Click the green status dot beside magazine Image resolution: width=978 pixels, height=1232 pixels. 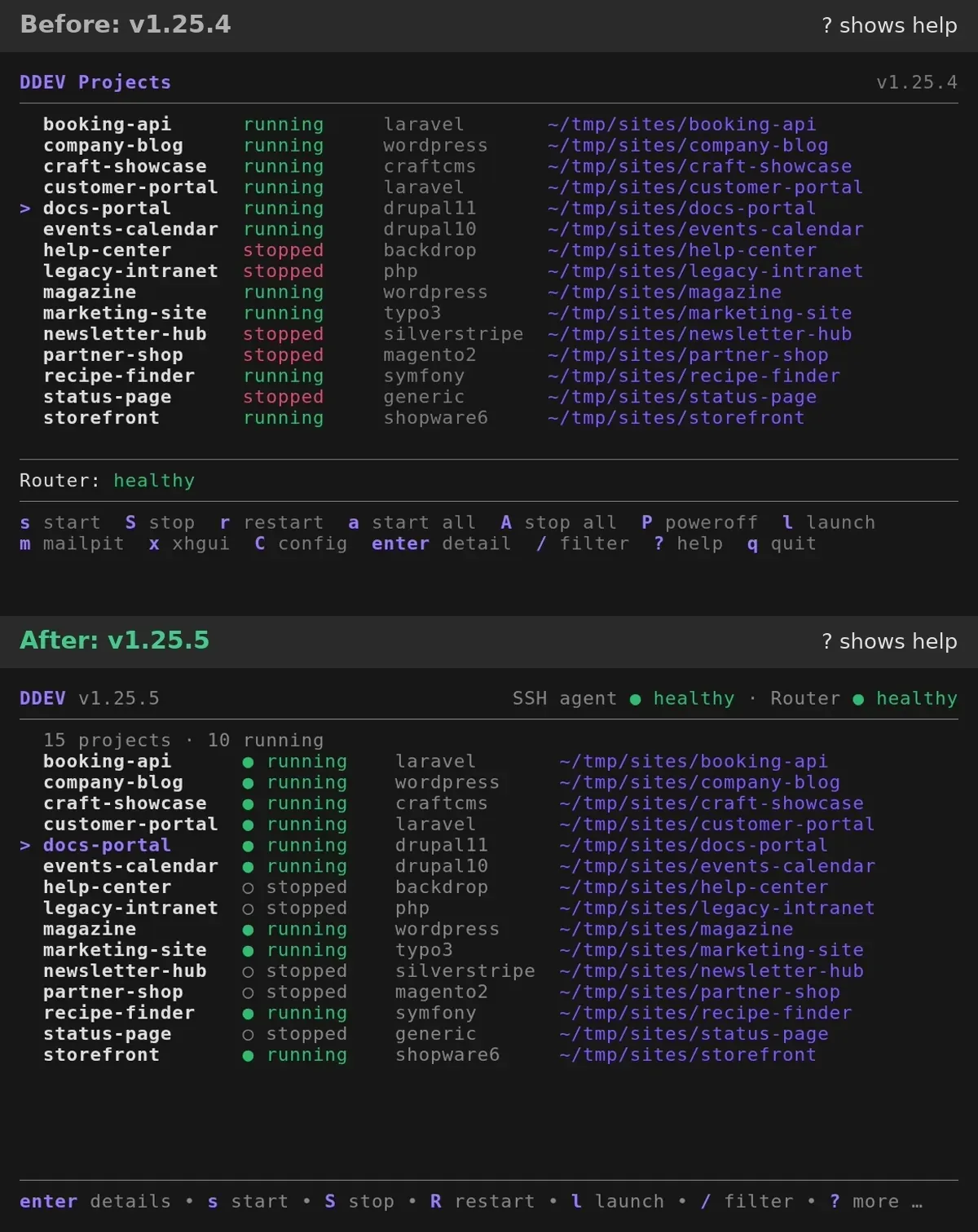[x=248, y=931]
